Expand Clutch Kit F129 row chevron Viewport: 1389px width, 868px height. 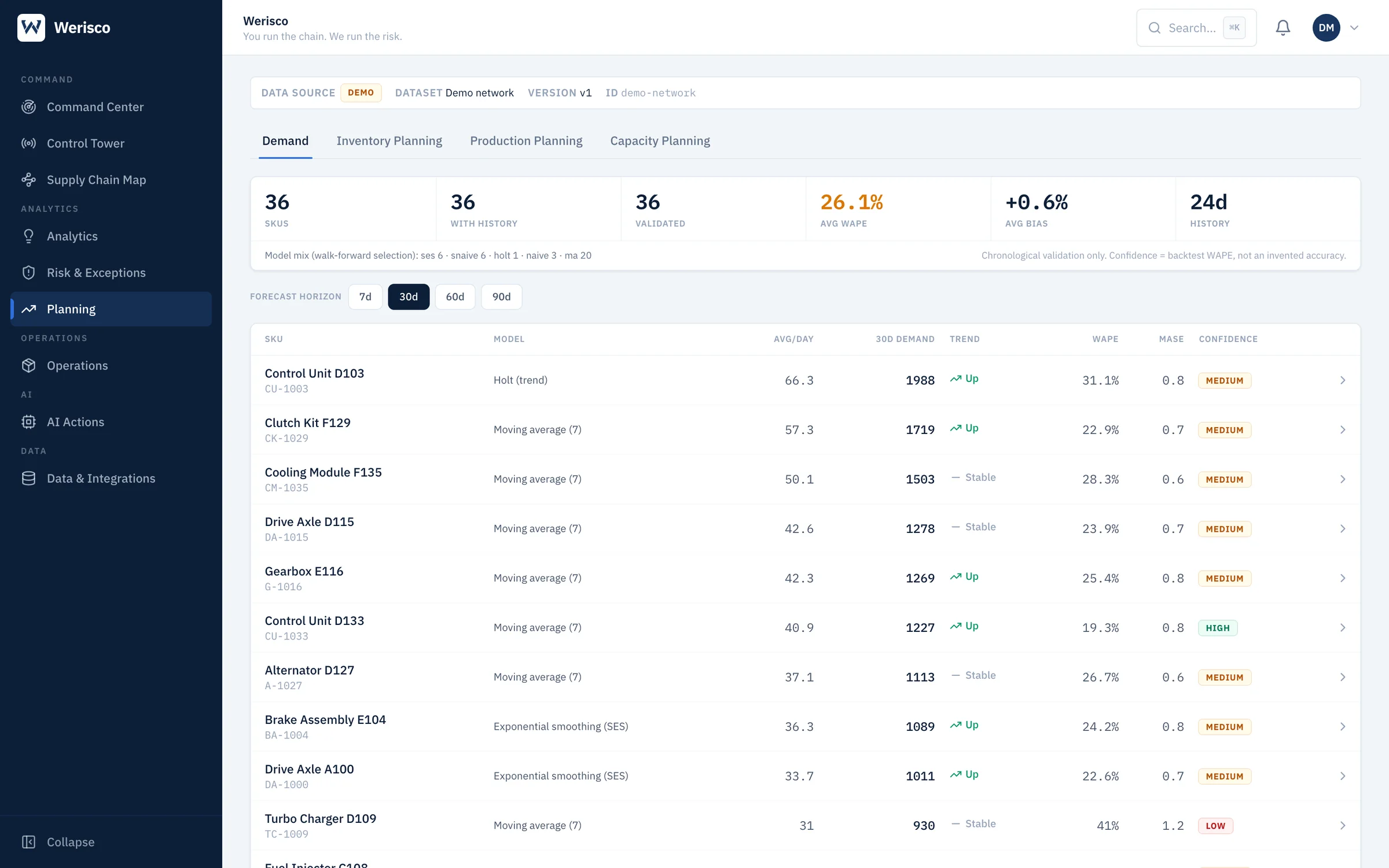tap(1343, 430)
